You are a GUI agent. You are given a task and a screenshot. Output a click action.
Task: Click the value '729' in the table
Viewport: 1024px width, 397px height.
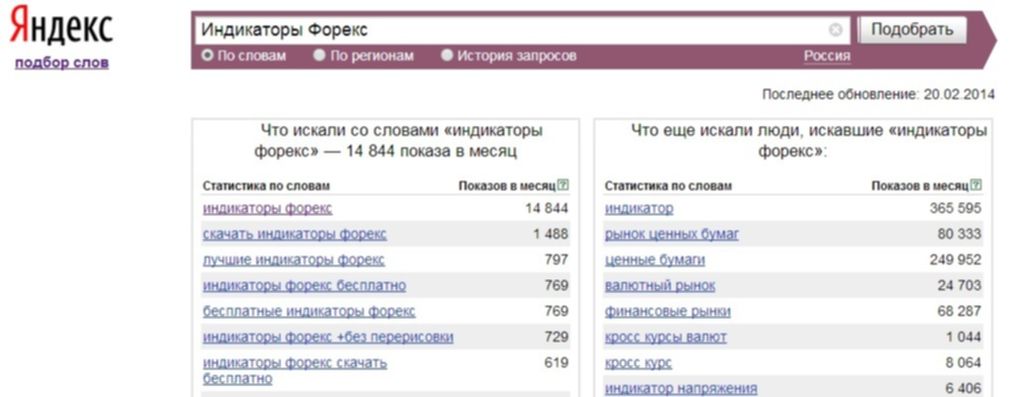[556, 338]
